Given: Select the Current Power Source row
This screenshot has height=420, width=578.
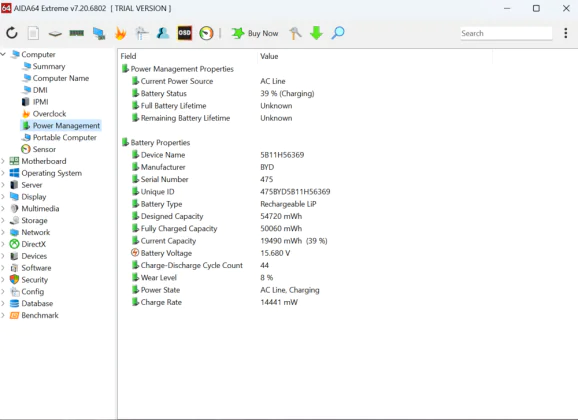Looking at the screenshot, I should point(209,81).
